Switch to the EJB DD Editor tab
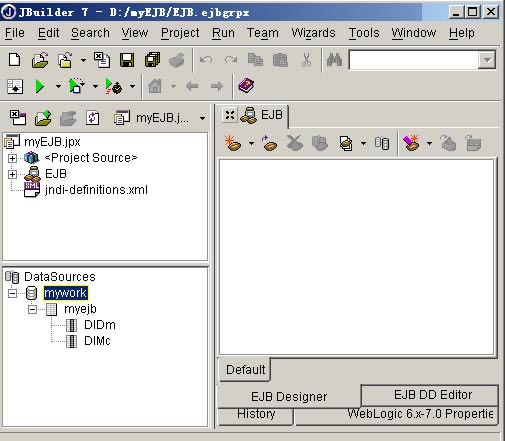505x441 pixels. click(x=433, y=395)
